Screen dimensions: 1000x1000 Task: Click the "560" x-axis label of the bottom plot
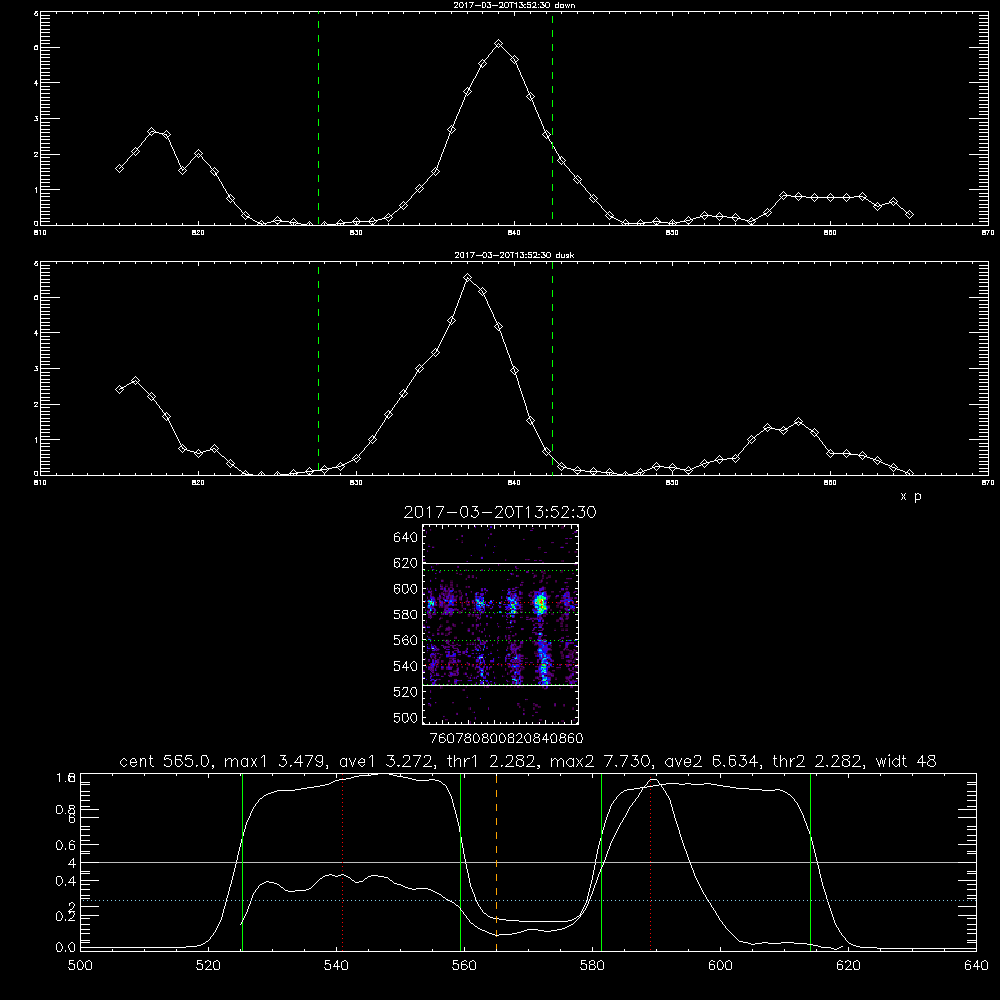pos(464,966)
